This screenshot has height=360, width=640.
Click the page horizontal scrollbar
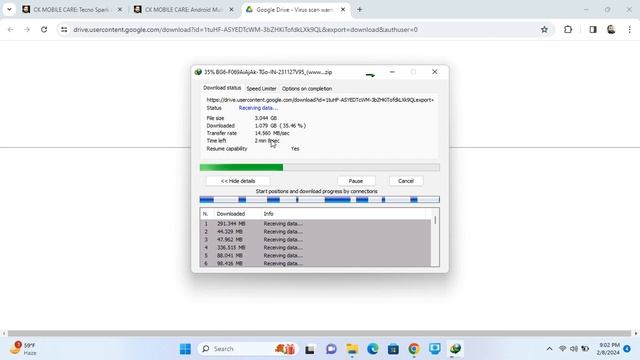[x=319, y=333]
